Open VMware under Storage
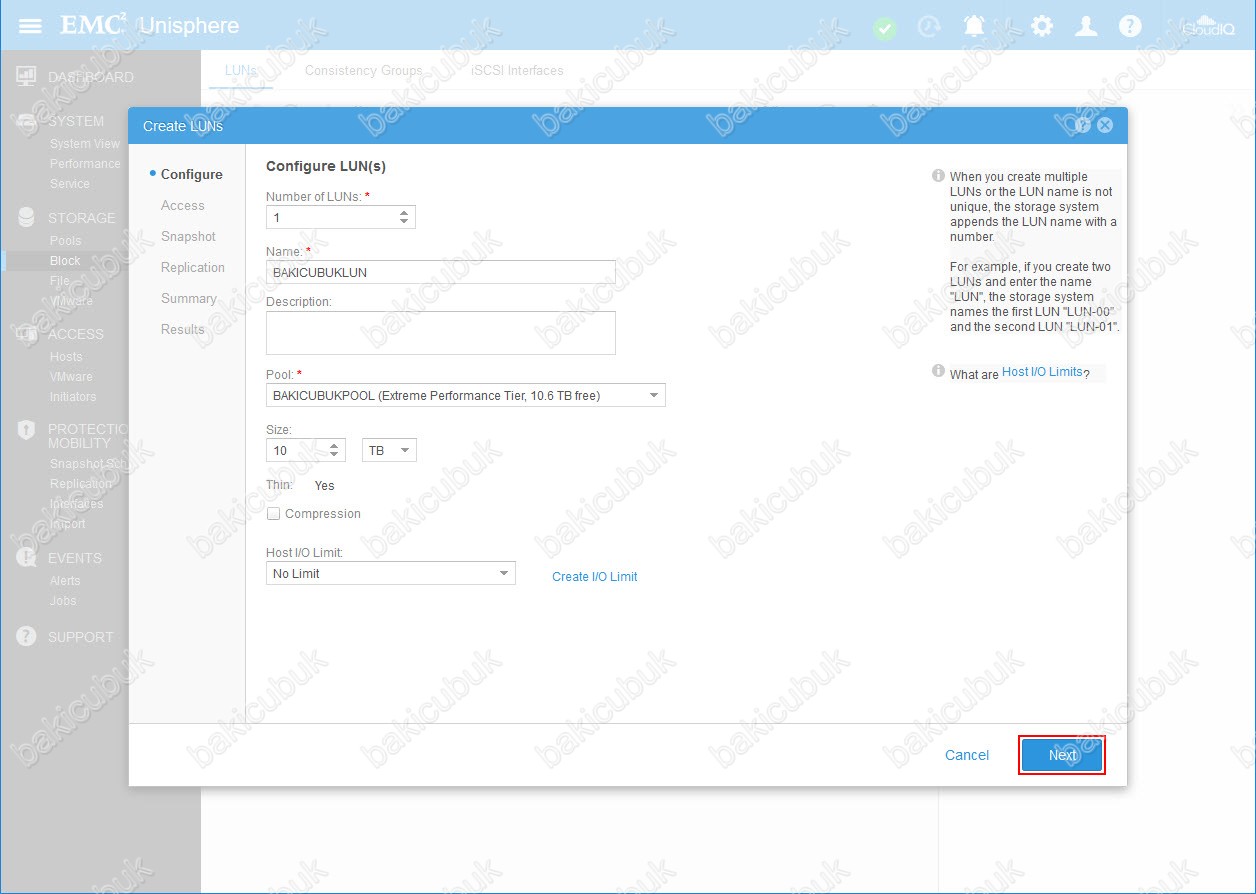Image resolution: width=1256 pixels, height=894 pixels. [71, 301]
